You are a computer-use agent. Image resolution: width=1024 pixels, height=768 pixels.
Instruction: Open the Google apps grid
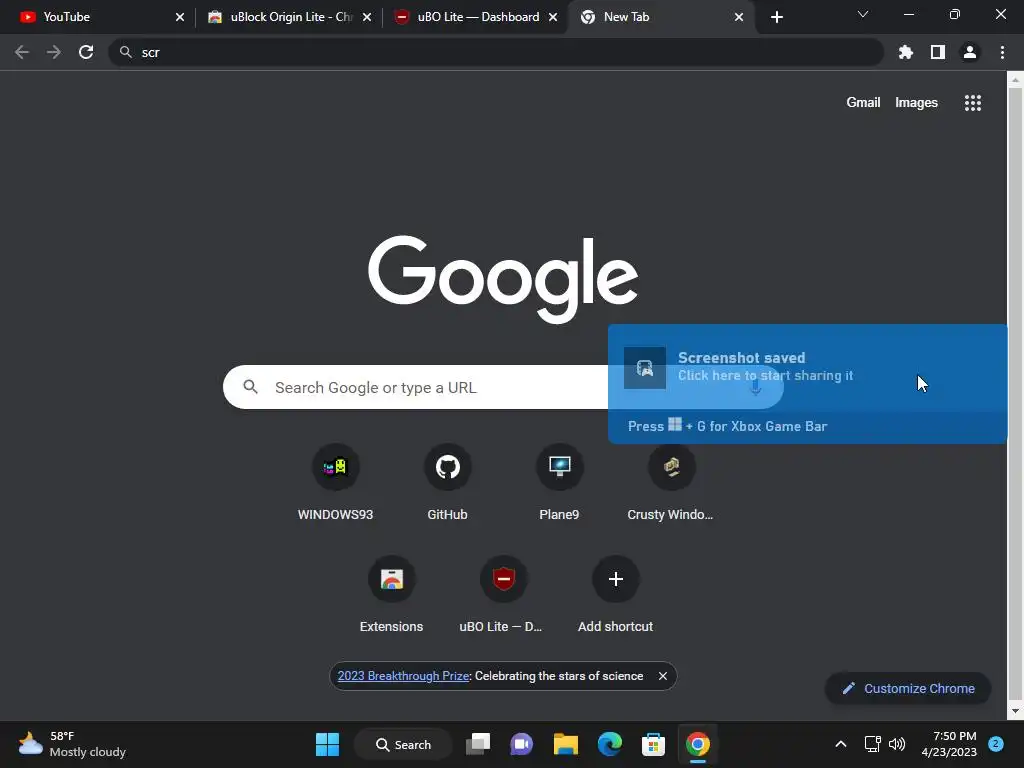[x=972, y=103]
